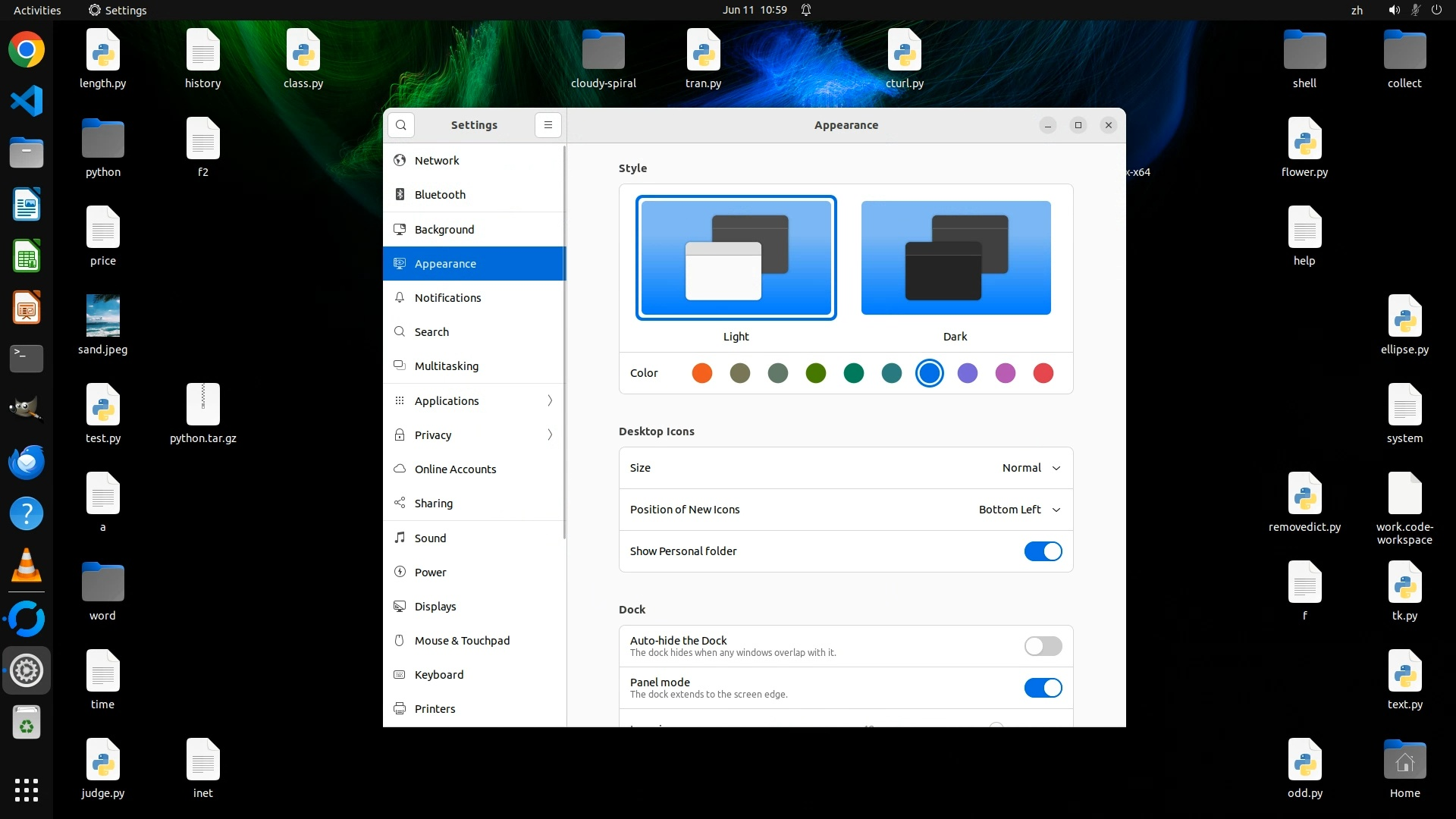
Task: Expand the Applications settings section
Action: (475, 400)
